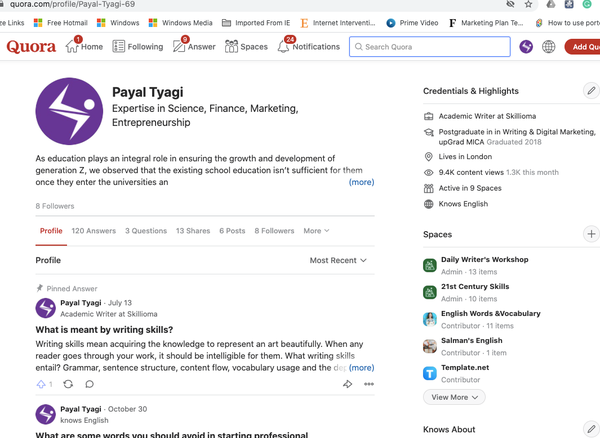Click the Prime Video bookmark
Viewport: 600px width, 438px height.
point(412,23)
